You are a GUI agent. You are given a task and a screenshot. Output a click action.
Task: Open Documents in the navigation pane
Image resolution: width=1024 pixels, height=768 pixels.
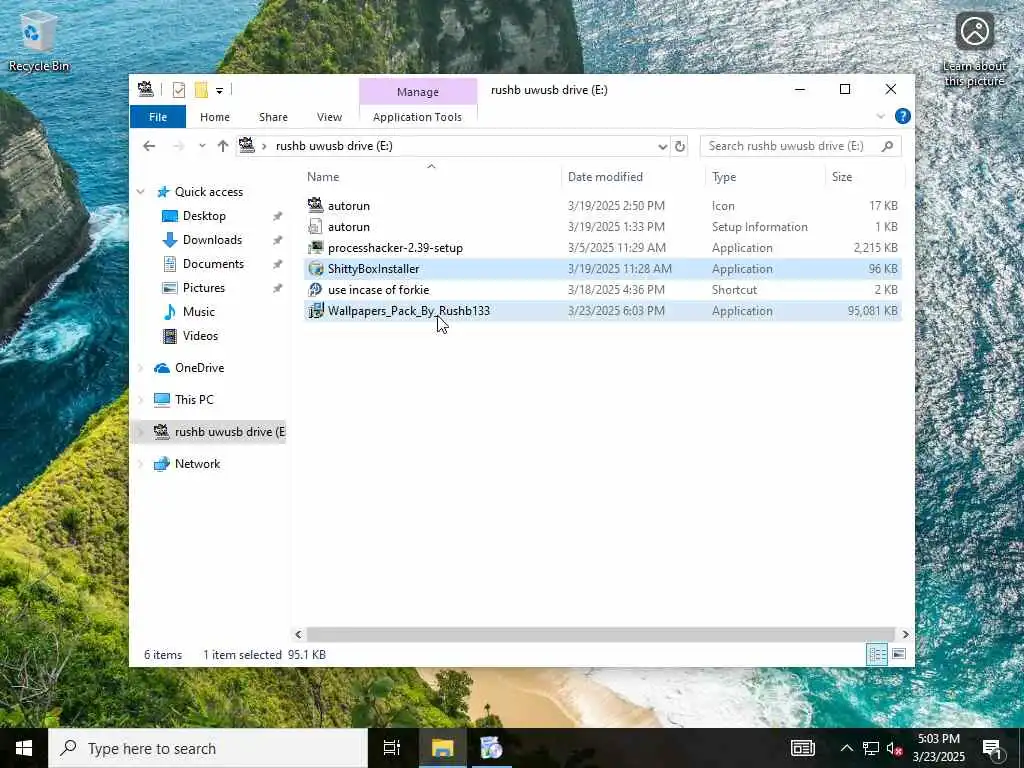pyautogui.click(x=213, y=264)
